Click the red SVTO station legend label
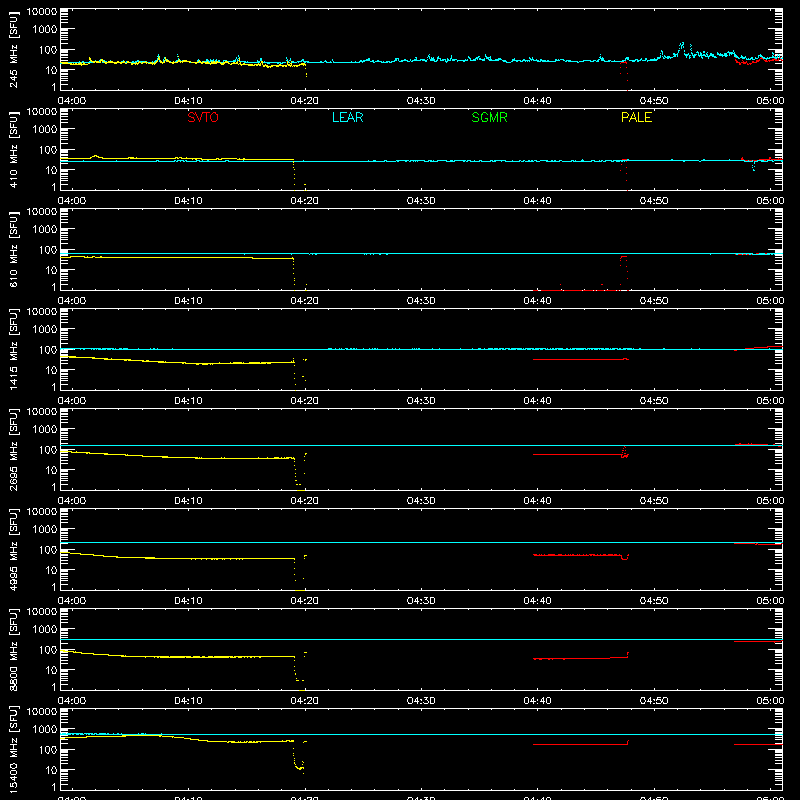Viewport: 800px width, 800px height. [x=203, y=117]
